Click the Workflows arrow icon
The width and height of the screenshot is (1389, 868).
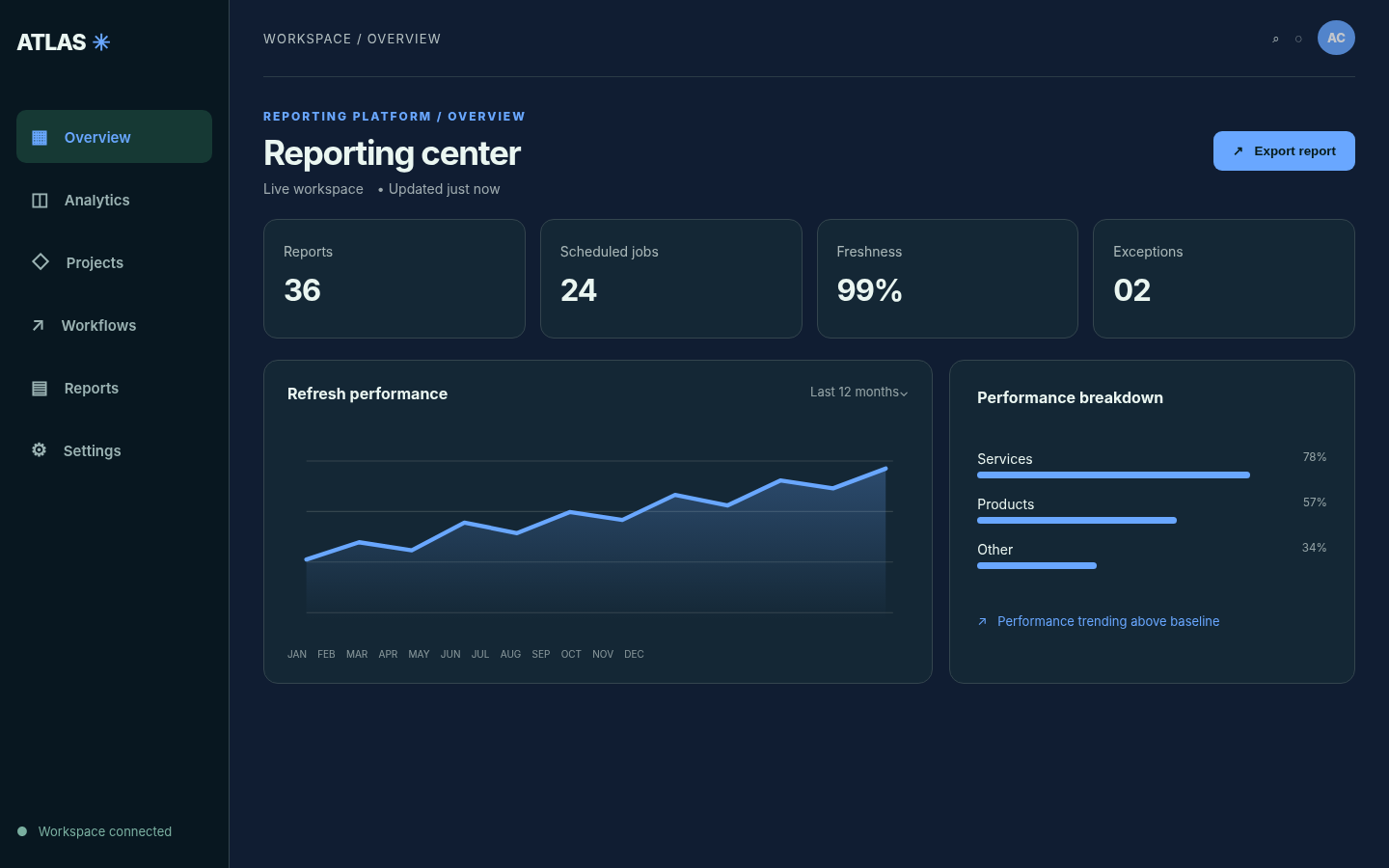click(38, 325)
